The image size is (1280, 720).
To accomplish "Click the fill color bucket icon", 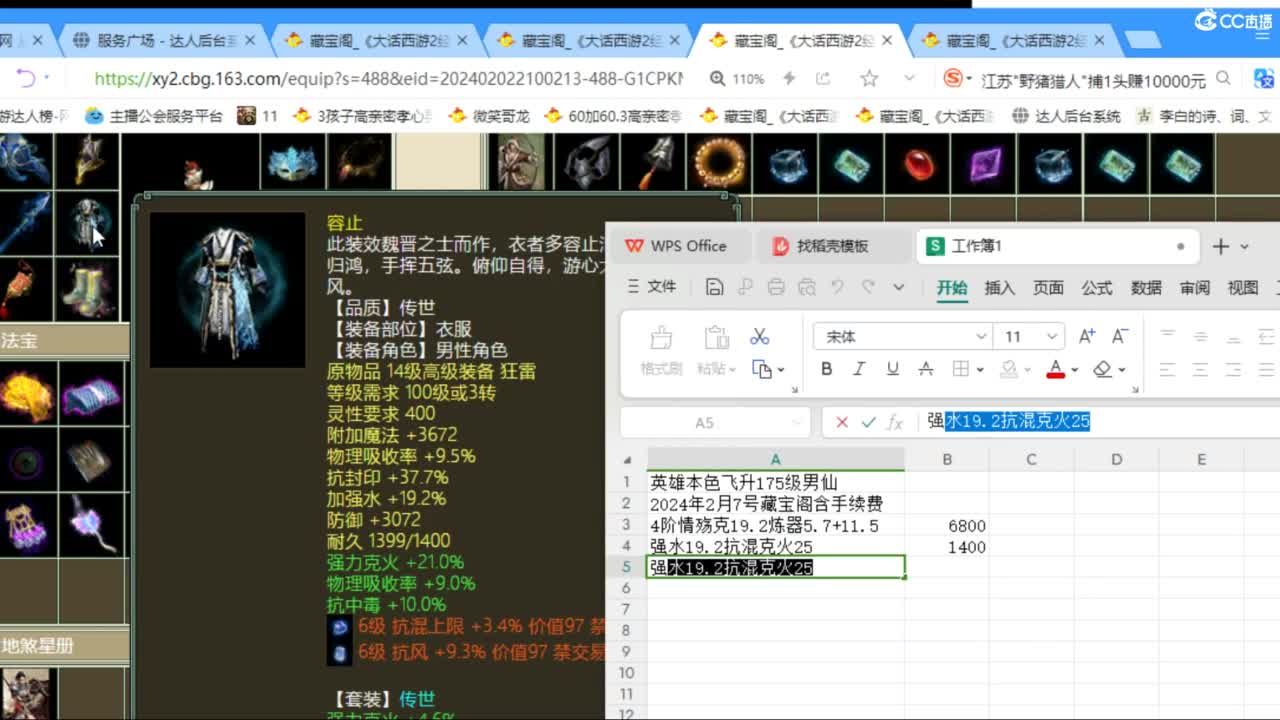I will click(x=1010, y=369).
